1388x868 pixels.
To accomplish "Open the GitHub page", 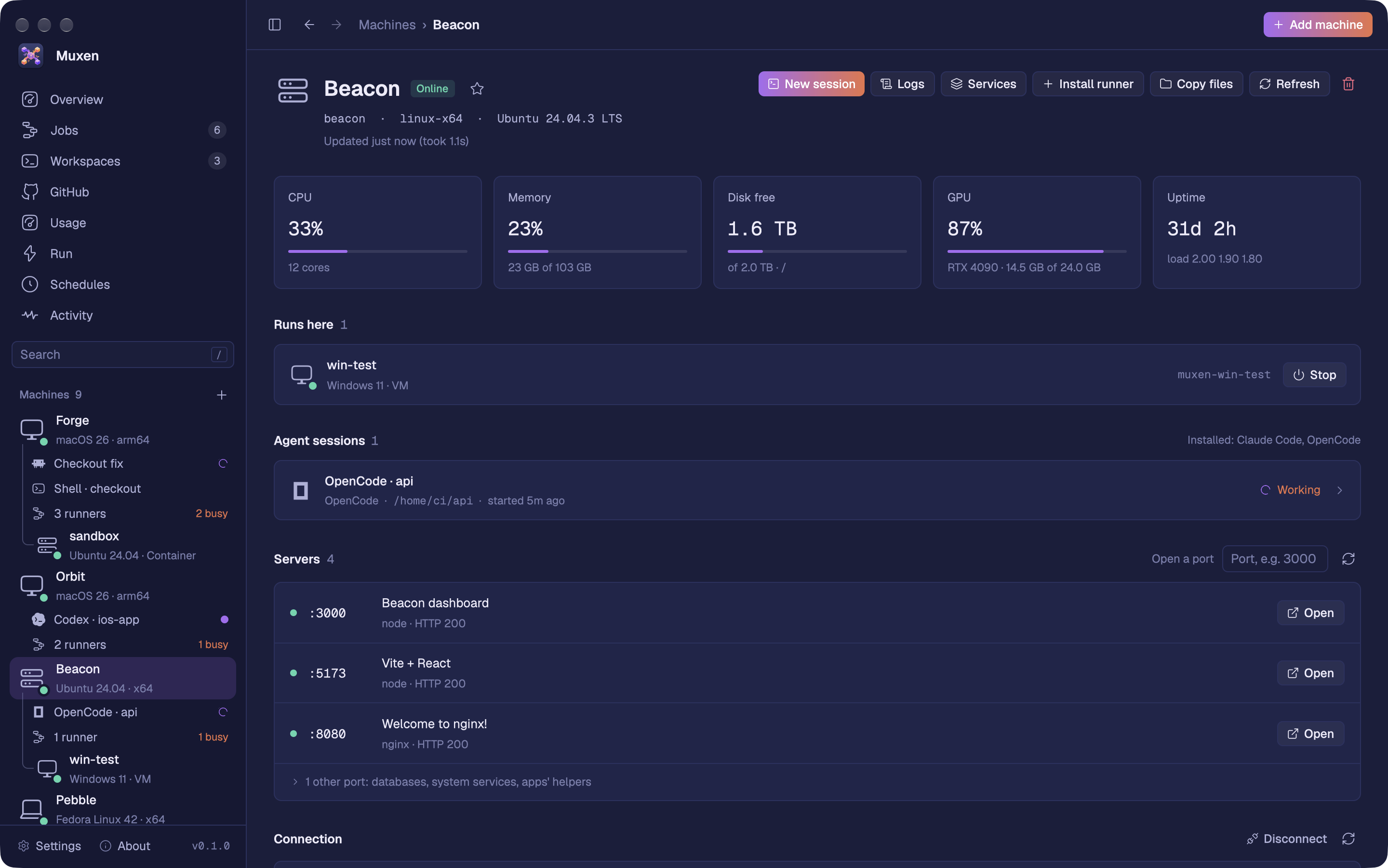I will (x=122, y=192).
